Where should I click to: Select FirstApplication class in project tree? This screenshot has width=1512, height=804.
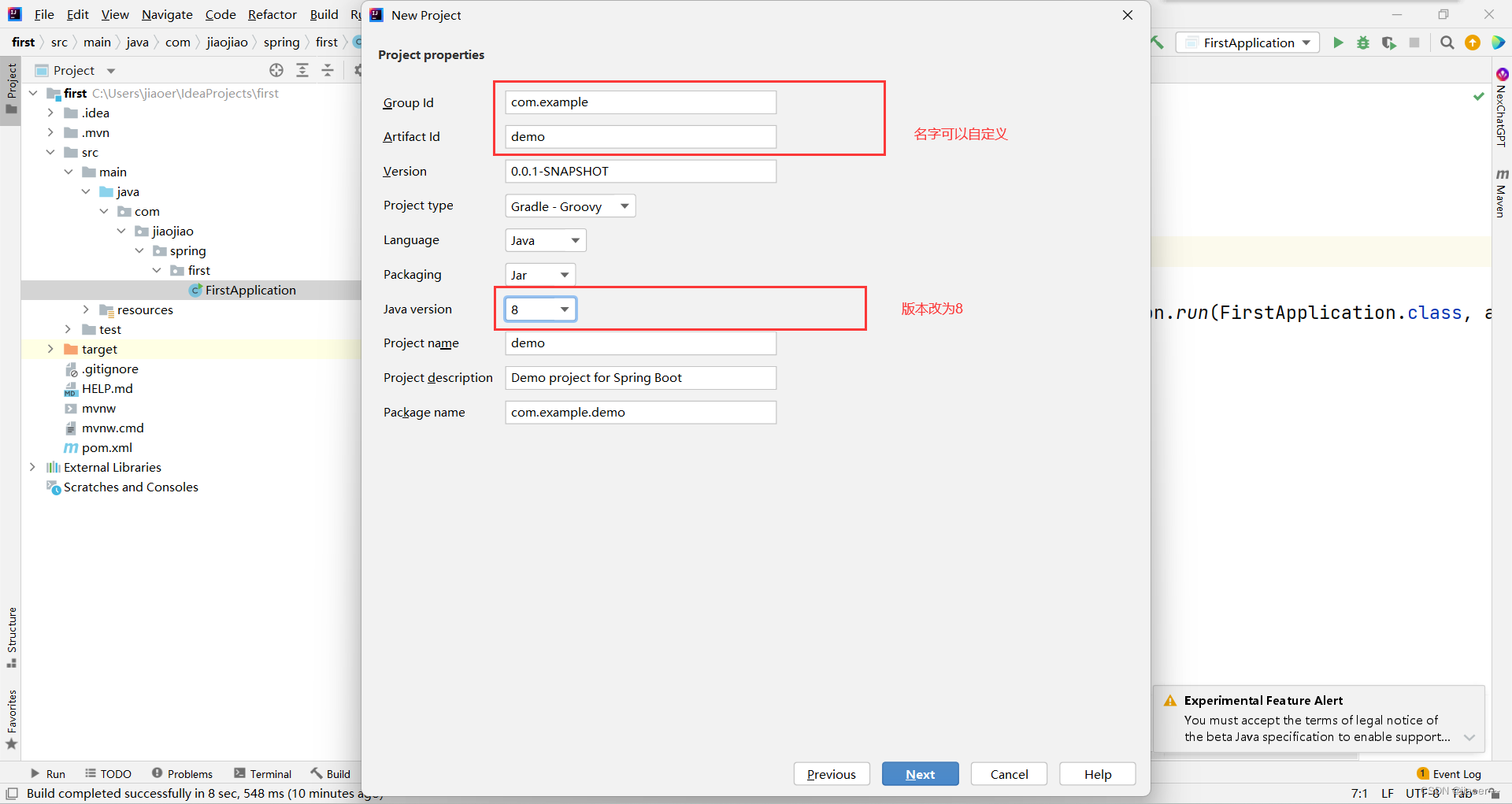[x=250, y=290]
